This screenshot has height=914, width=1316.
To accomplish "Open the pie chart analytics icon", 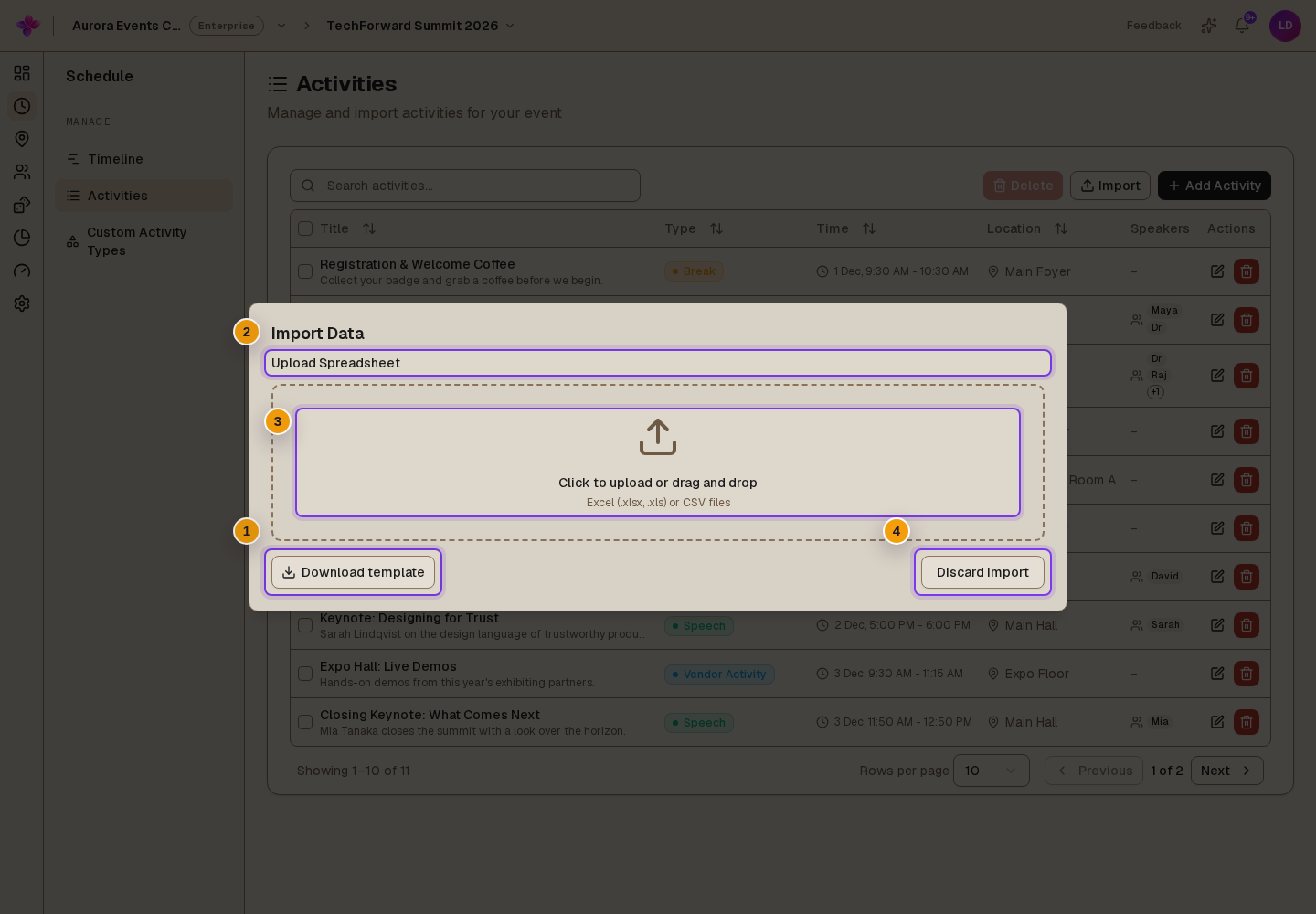I will click(x=22, y=238).
